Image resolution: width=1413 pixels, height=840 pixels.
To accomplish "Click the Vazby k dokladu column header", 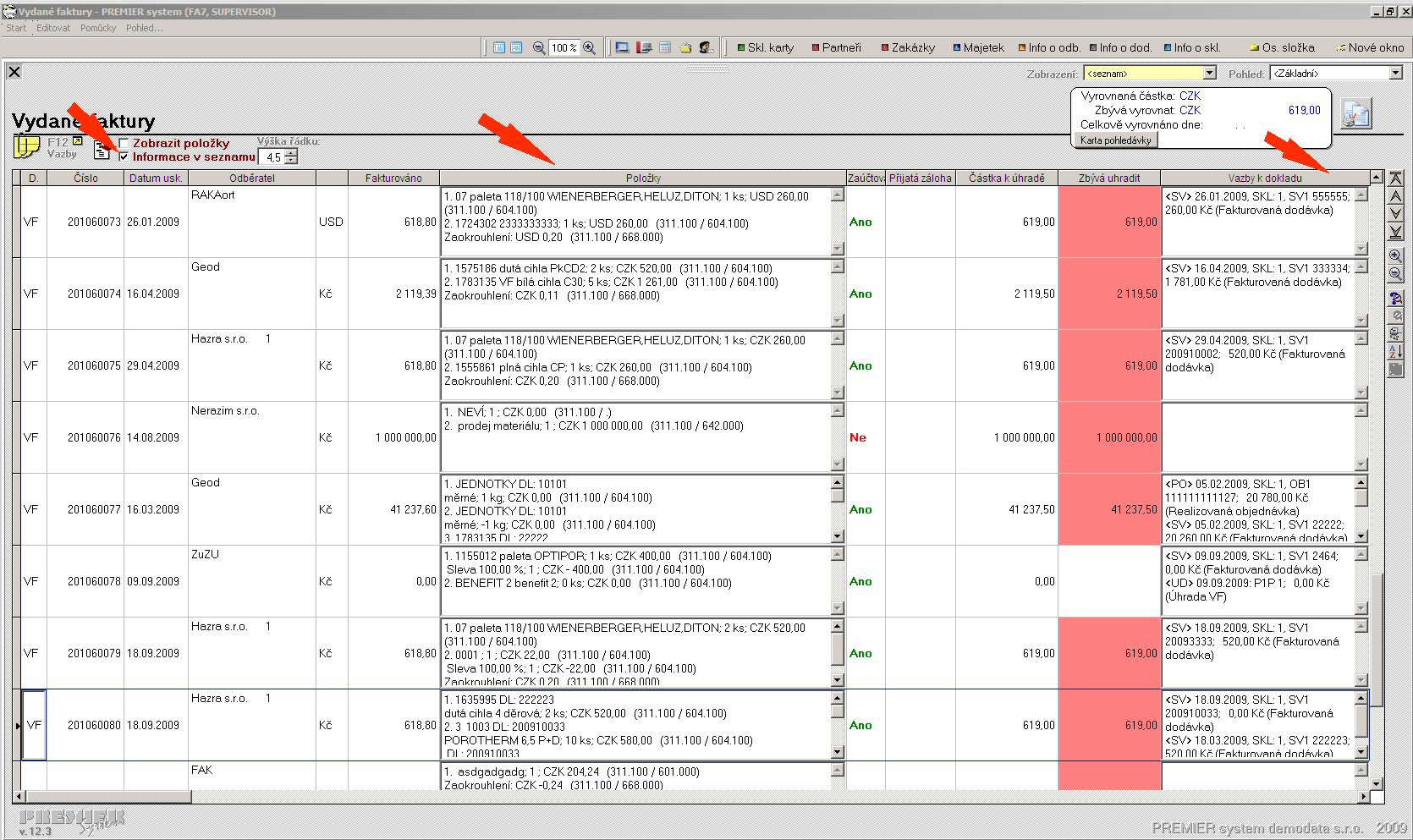I will pos(1265,178).
